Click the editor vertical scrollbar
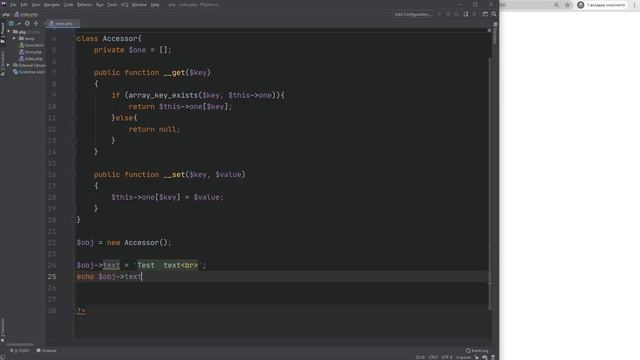640x360 pixels. tap(490, 184)
